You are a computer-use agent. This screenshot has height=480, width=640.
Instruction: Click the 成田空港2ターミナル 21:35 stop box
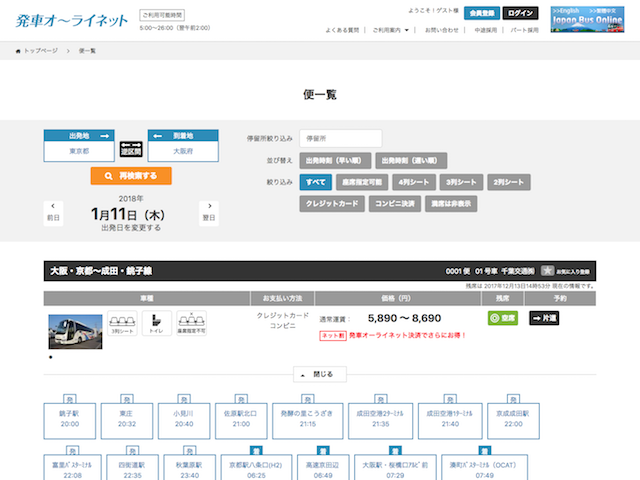point(380,421)
